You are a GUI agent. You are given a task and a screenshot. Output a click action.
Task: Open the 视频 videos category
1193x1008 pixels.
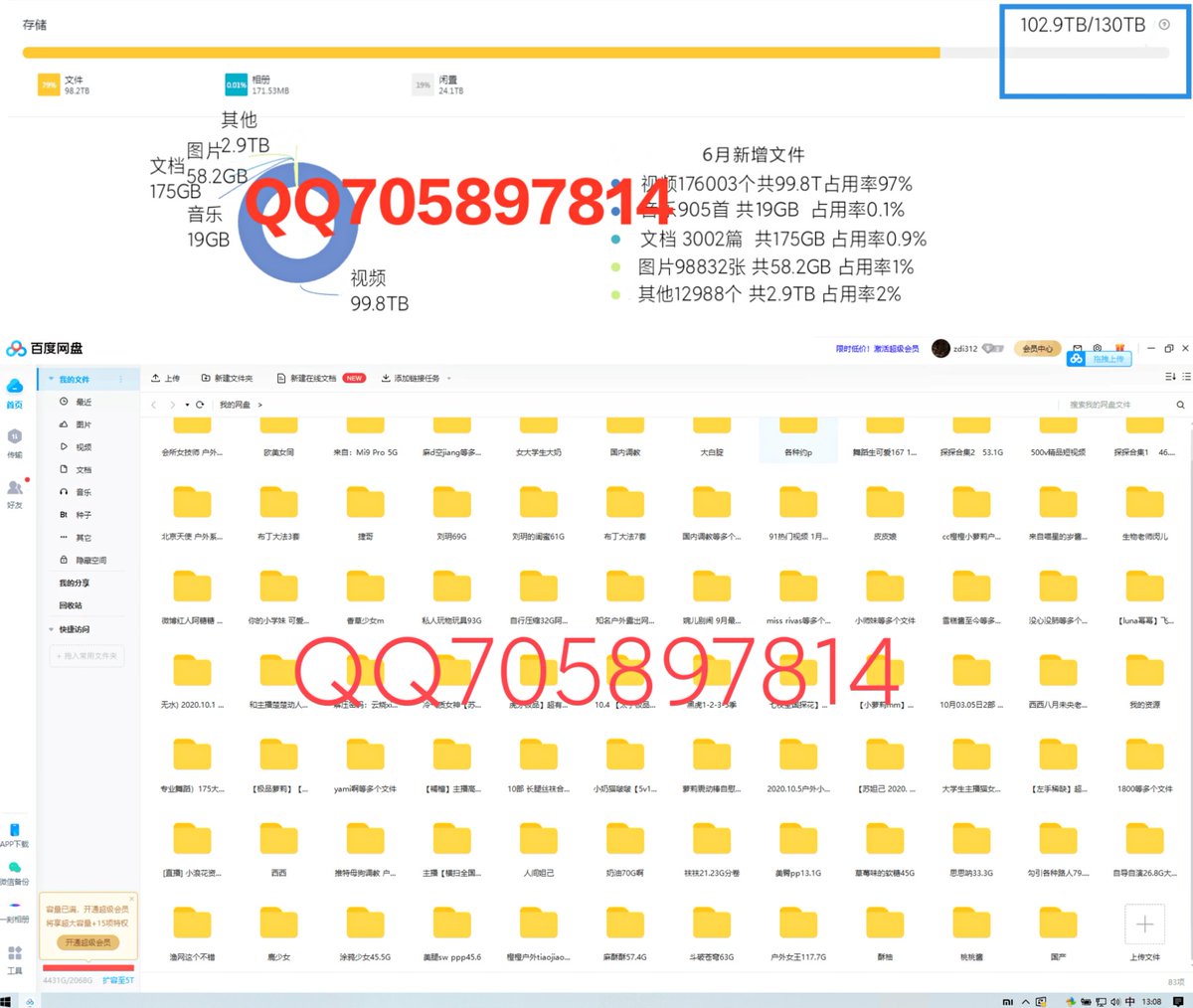pyautogui.click(x=77, y=447)
